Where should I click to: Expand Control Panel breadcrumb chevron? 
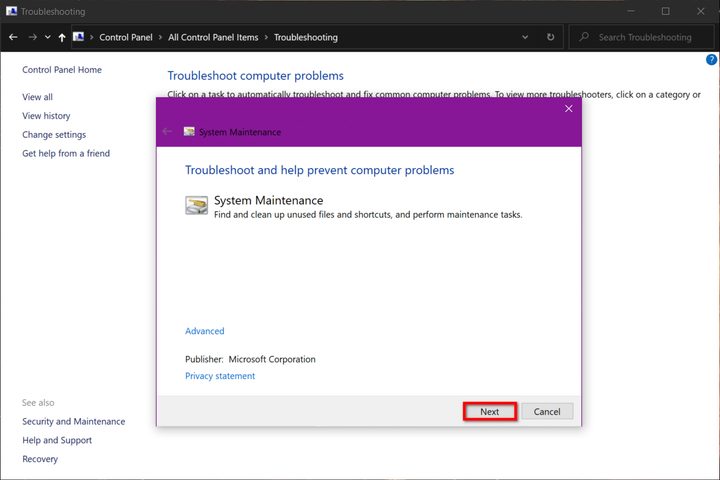(x=160, y=37)
